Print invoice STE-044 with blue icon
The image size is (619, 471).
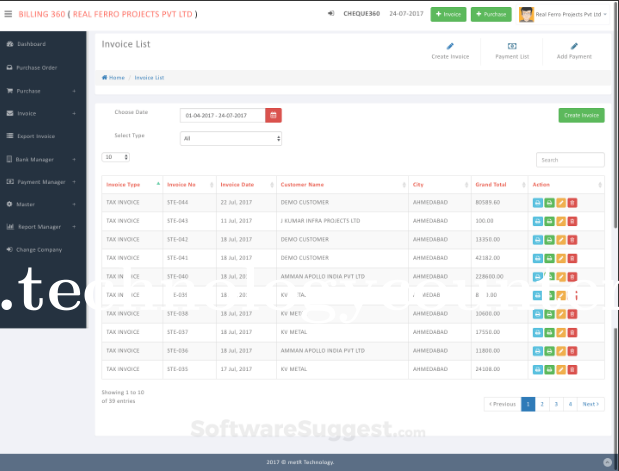(538, 203)
